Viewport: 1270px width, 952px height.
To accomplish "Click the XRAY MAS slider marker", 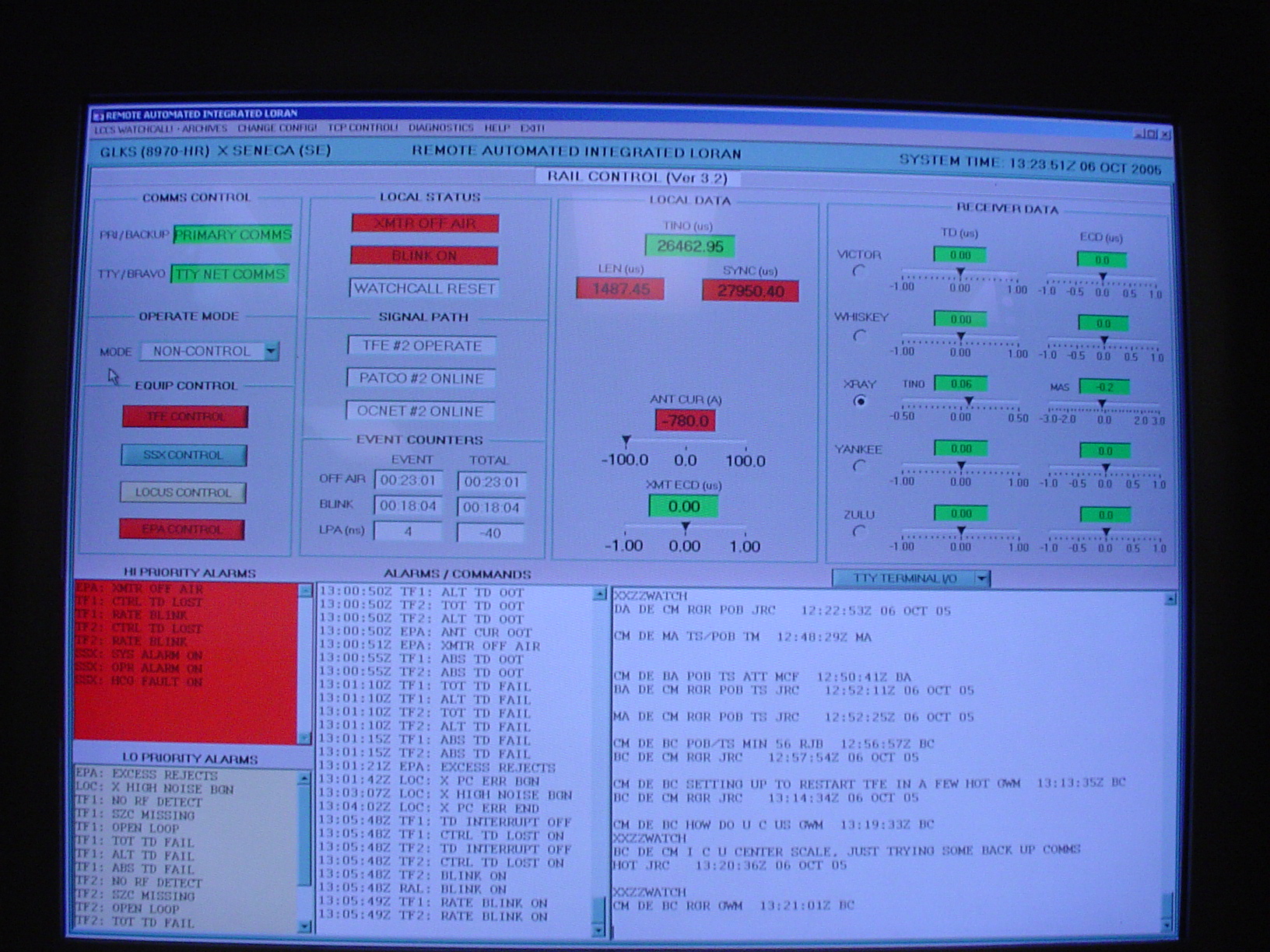I will point(1102,404).
